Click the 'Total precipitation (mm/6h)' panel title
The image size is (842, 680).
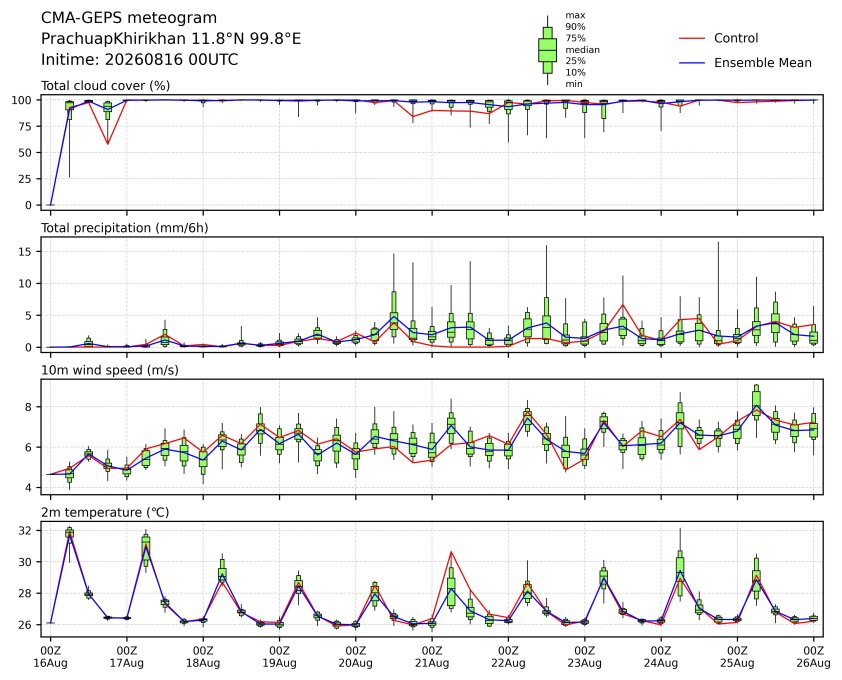coord(125,228)
